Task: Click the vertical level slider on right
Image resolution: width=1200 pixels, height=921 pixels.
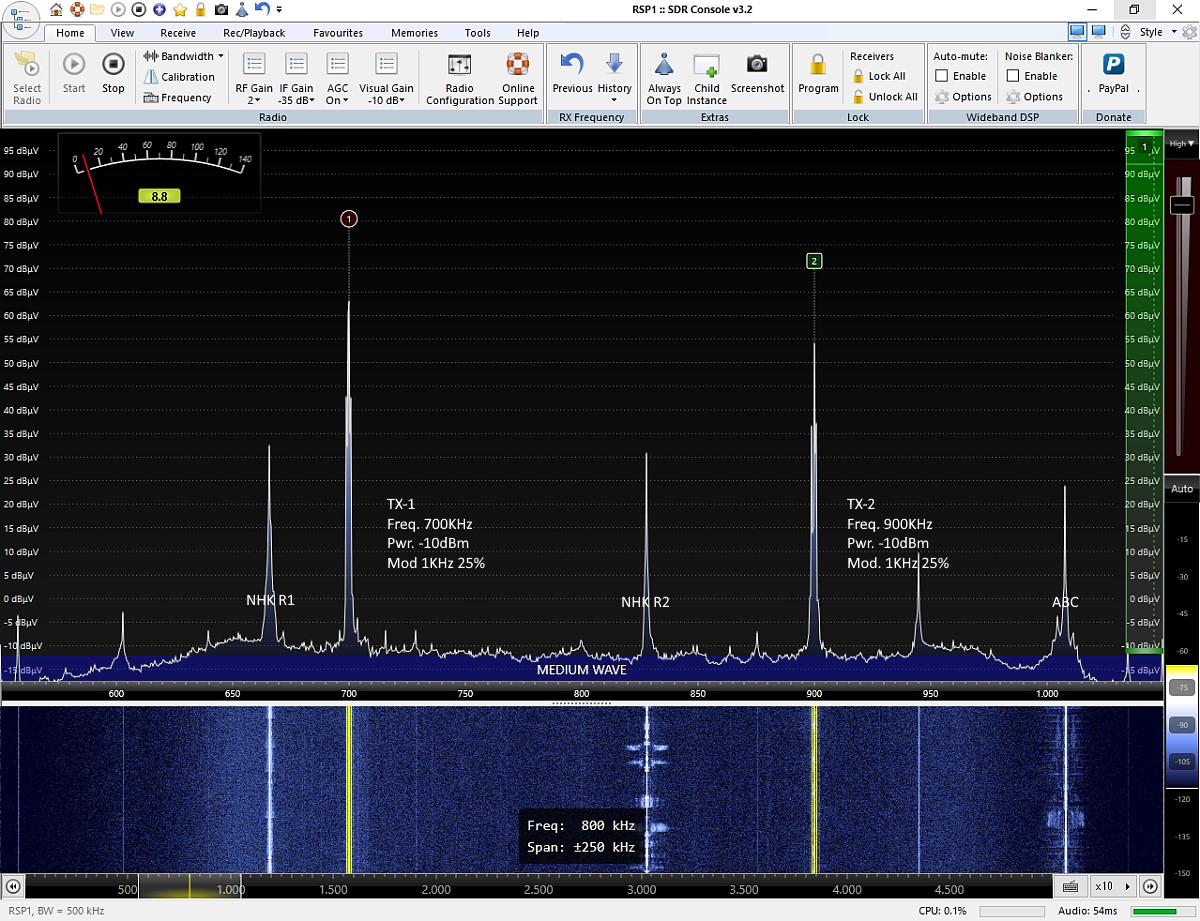Action: (1182, 205)
